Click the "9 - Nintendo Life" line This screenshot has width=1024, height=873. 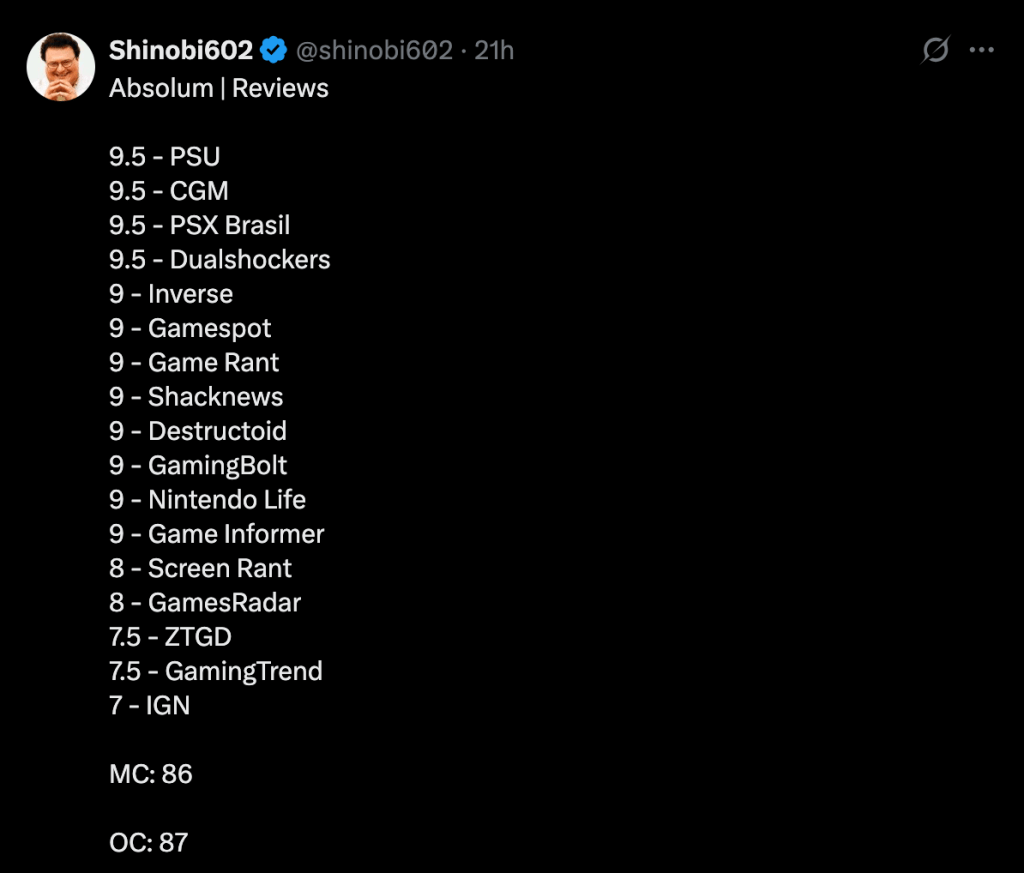coord(207,499)
